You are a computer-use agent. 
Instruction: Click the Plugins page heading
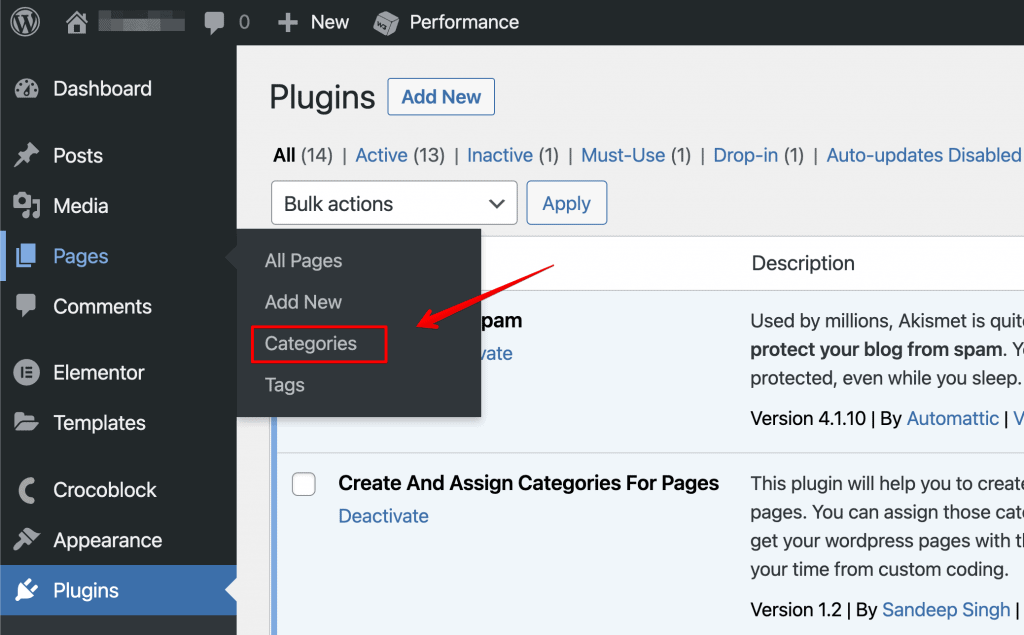pyautogui.click(x=323, y=97)
